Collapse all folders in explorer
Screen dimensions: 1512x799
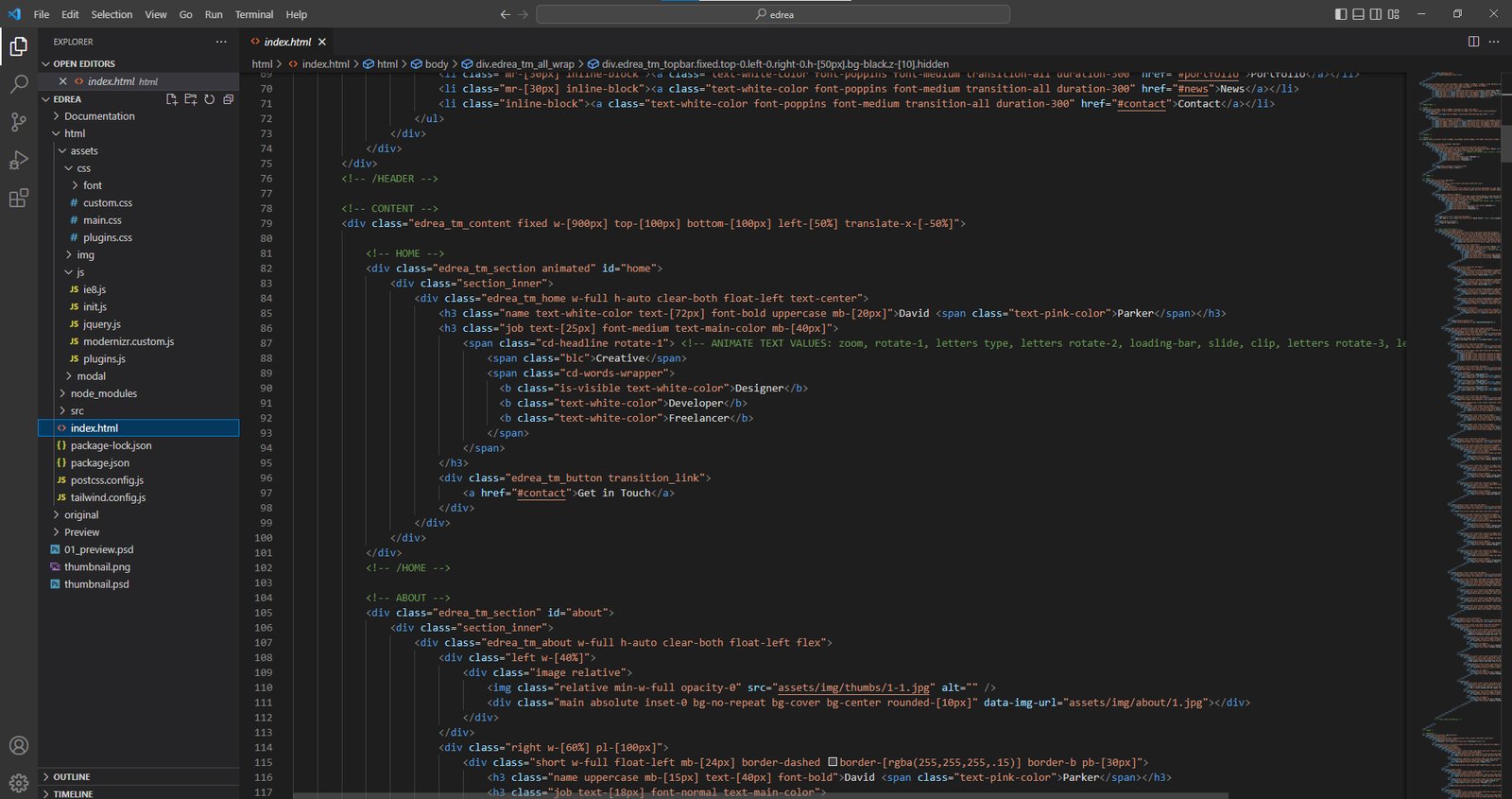coord(229,99)
